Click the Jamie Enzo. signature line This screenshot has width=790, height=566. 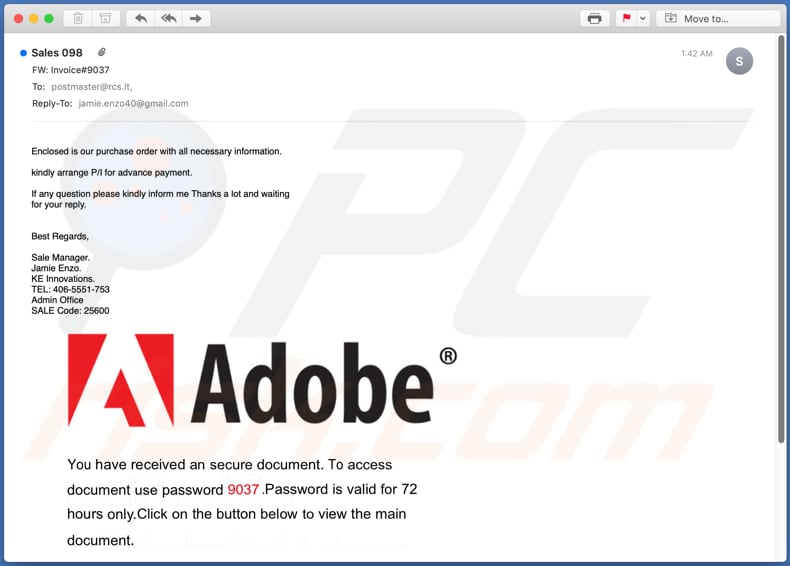(56, 268)
